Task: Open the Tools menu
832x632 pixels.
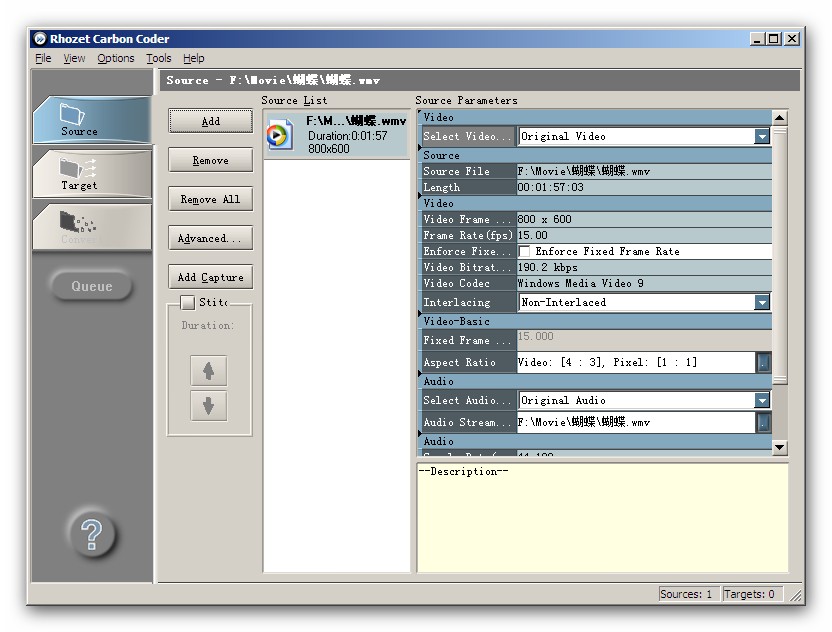Action: pos(159,58)
